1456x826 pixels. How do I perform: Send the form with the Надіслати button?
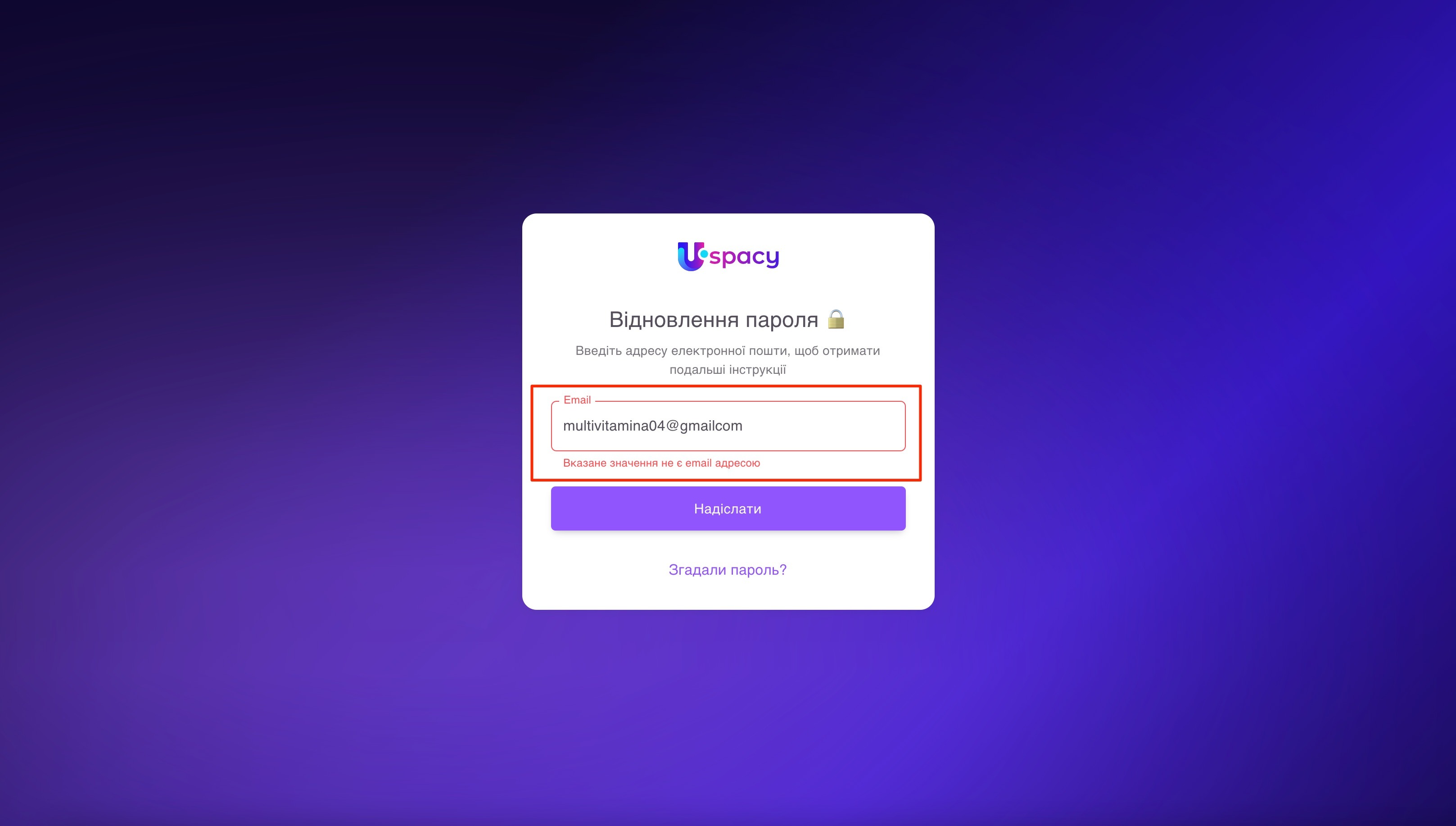click(728, 508)
